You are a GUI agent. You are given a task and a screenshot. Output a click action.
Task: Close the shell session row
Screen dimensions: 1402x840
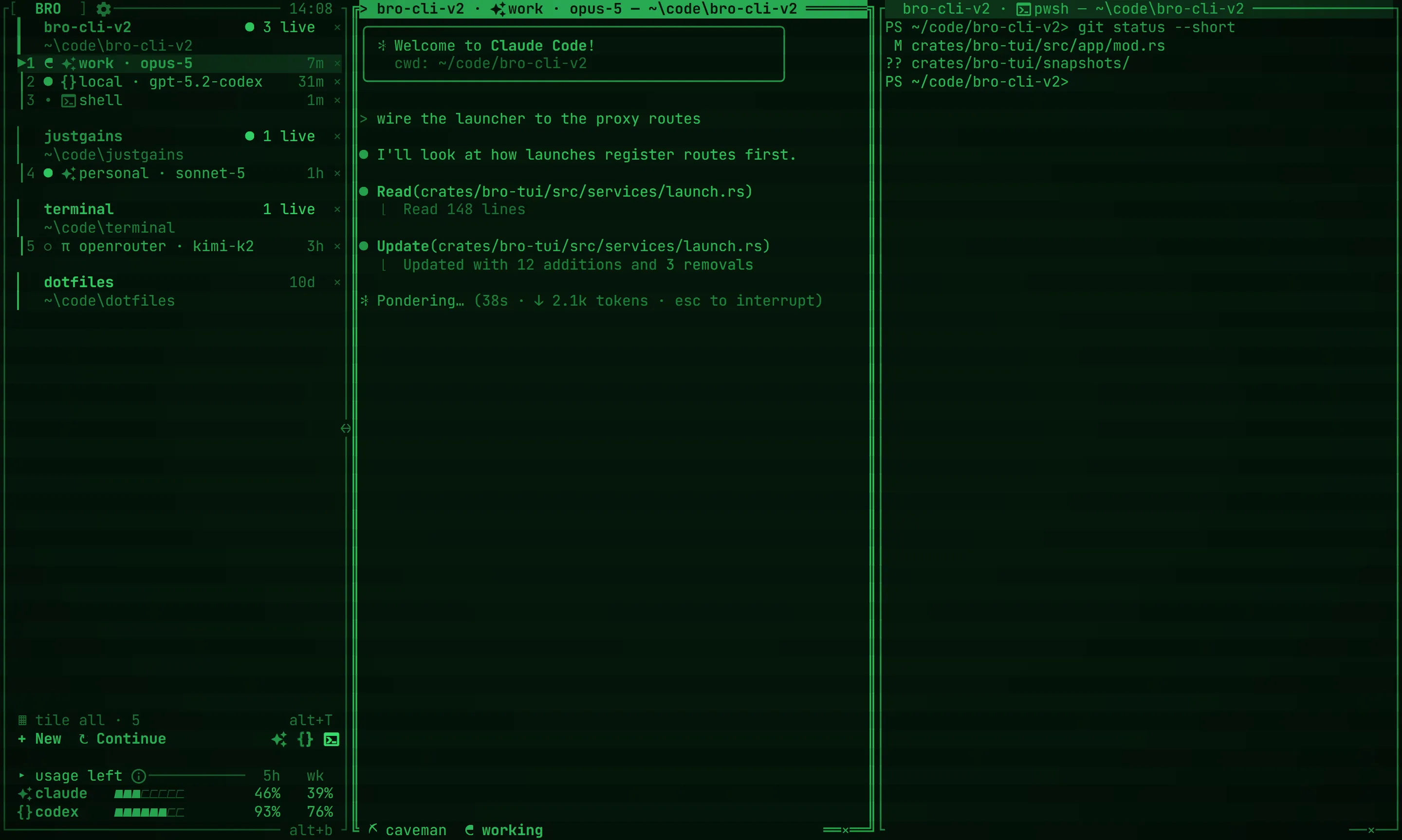pos(337,100)
